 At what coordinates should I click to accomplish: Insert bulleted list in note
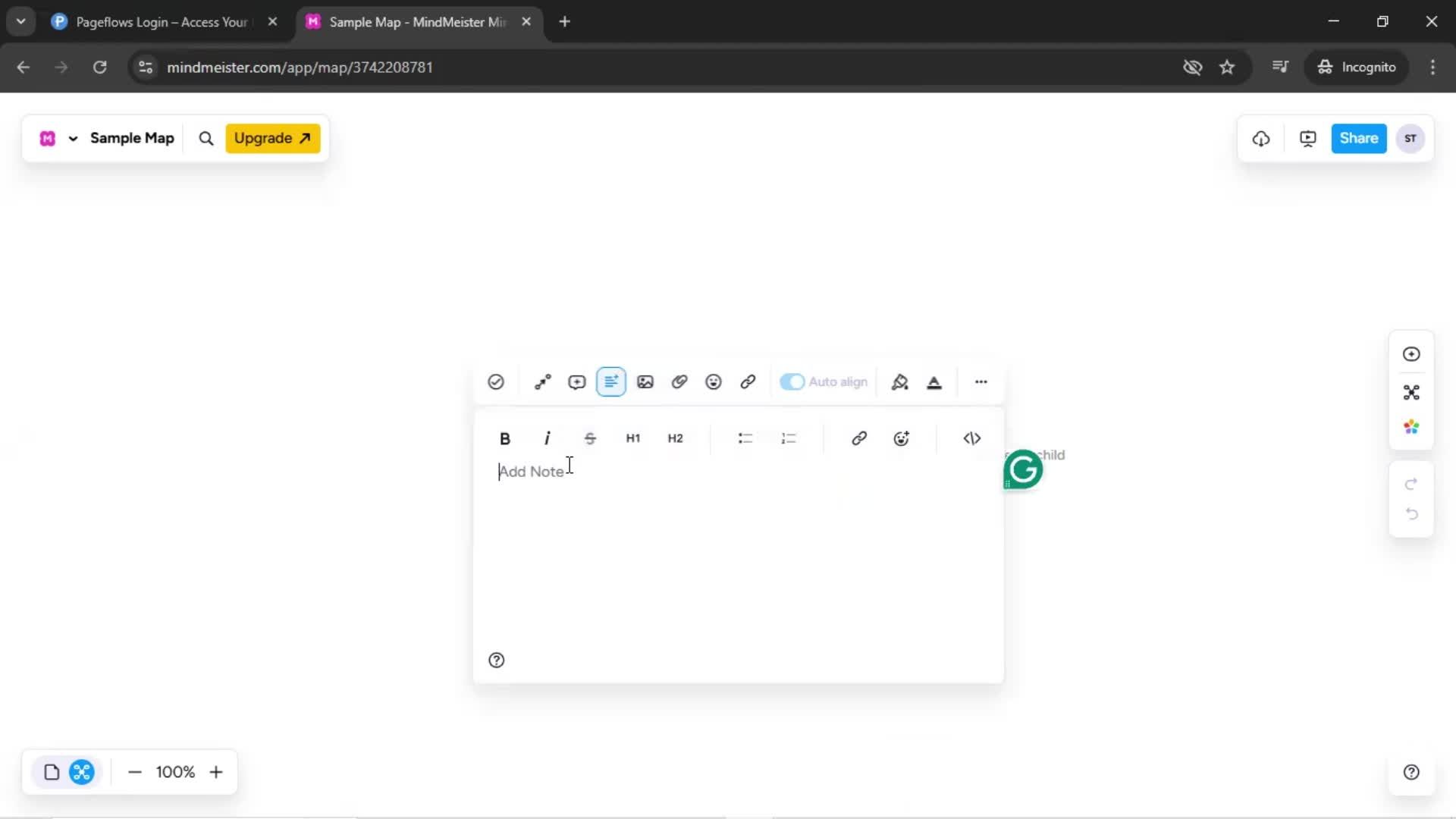pyautogui.click(x=745, y=438)
